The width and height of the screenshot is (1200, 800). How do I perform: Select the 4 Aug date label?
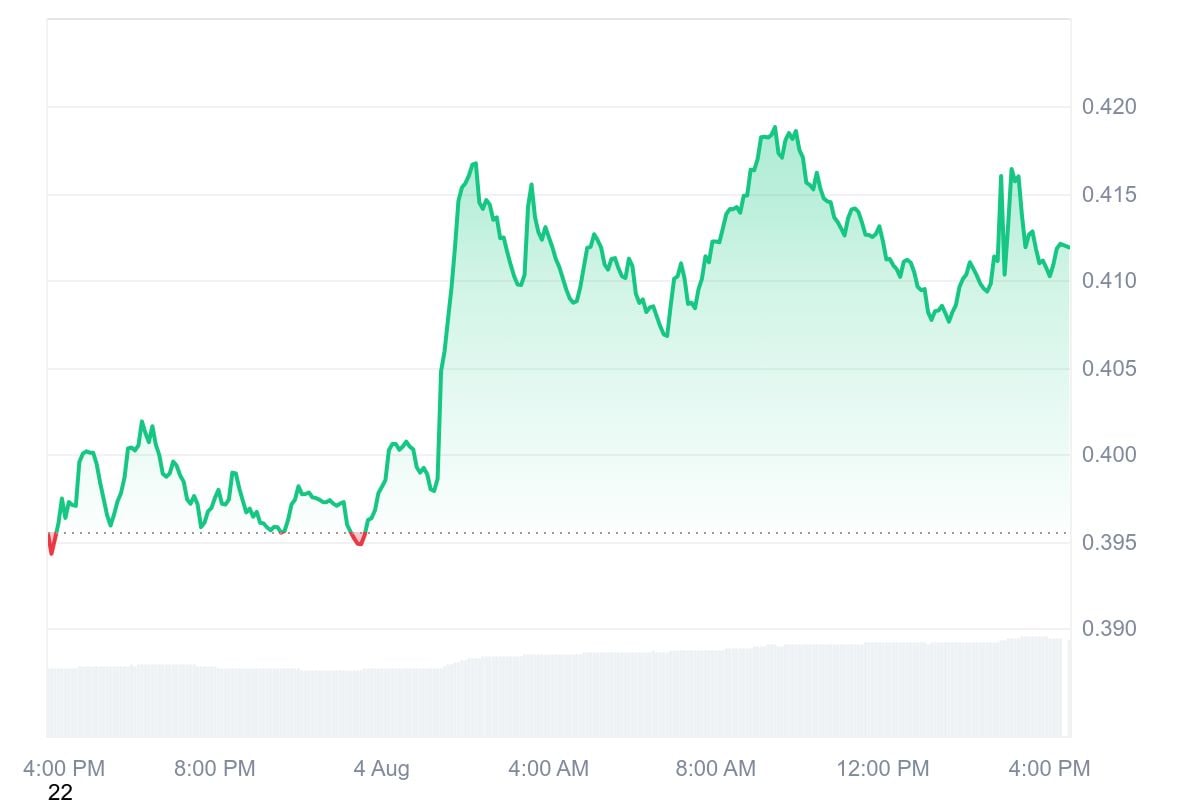pyautogui.click(x=382, y=769)
